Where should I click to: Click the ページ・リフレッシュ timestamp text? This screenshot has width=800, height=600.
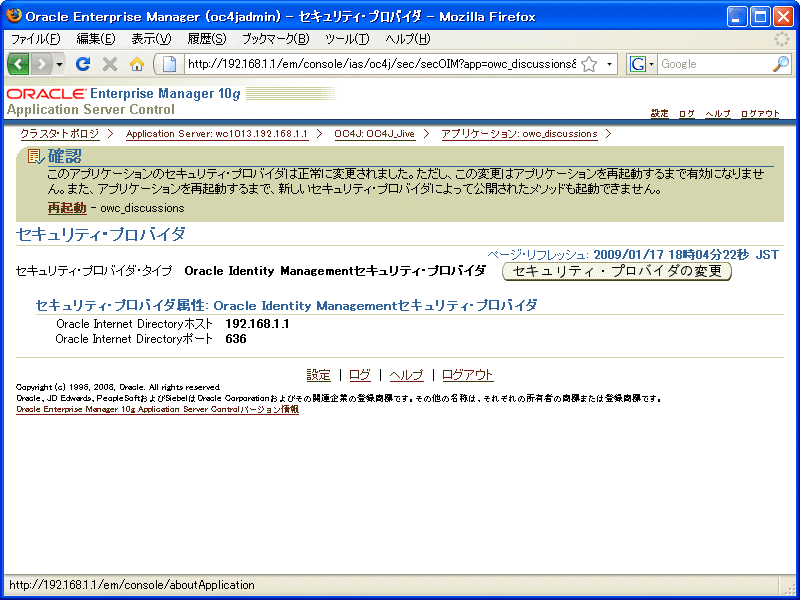coord(633,255)
